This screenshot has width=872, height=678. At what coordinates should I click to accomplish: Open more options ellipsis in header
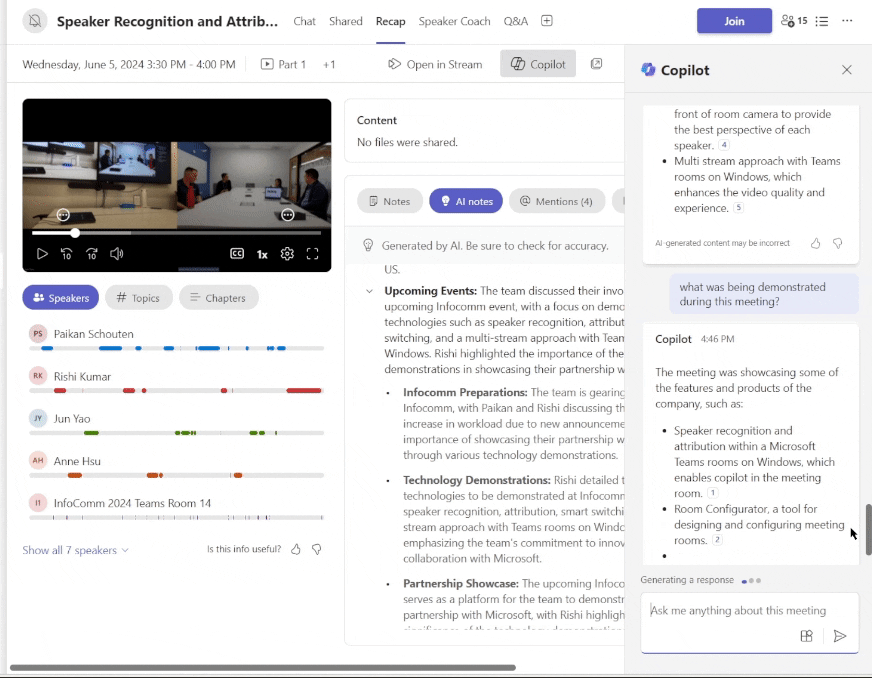(847, 21)
